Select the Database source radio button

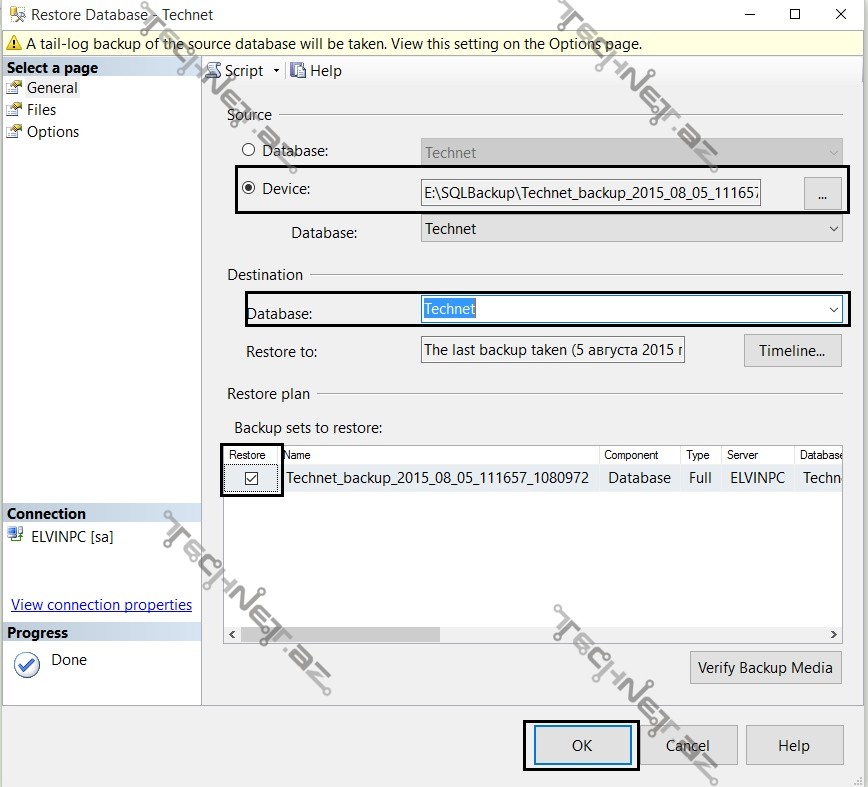pyautogui.click(x=248, y=150)
